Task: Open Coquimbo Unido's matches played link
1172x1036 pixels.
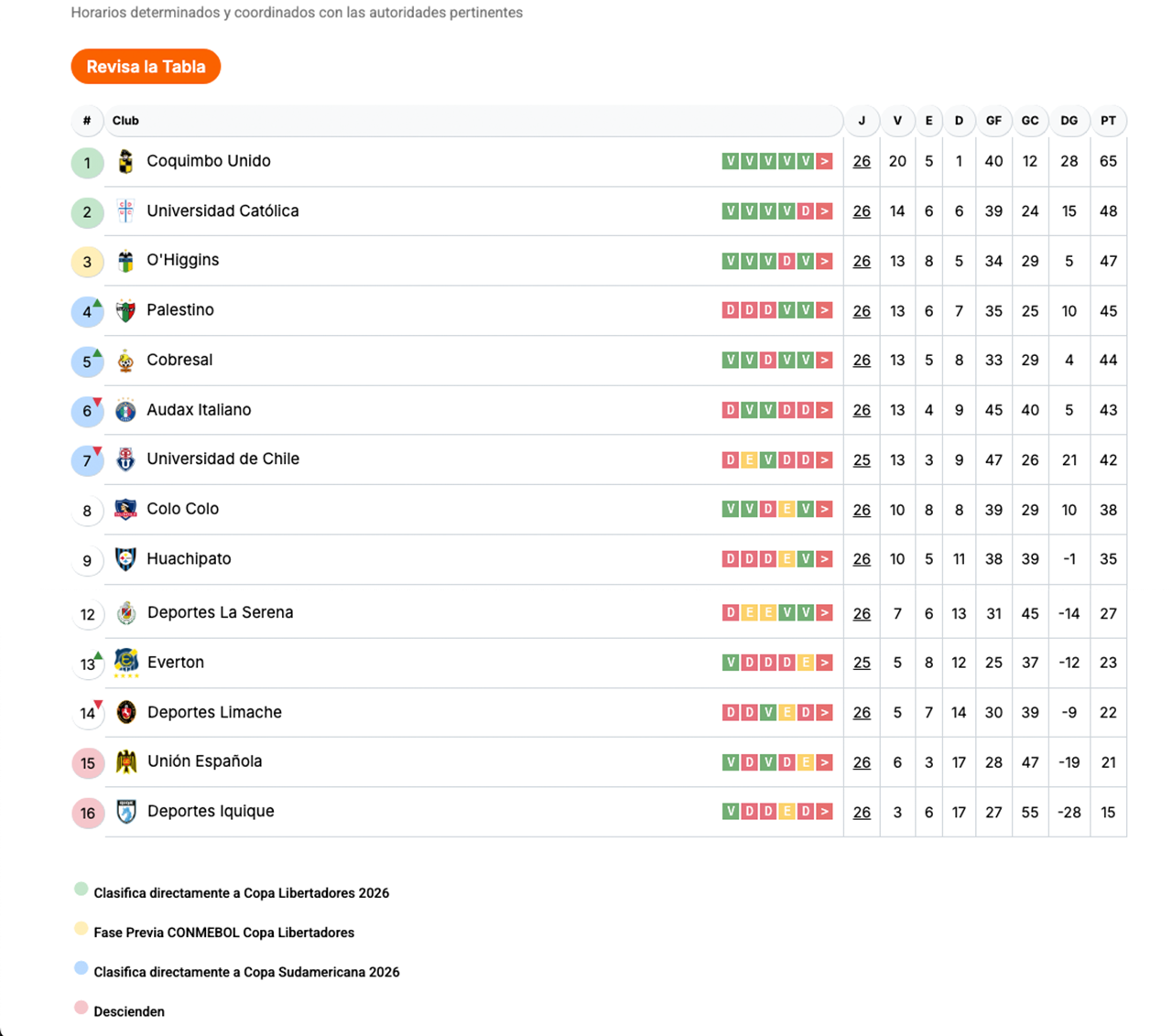Action: click(862, 162)
